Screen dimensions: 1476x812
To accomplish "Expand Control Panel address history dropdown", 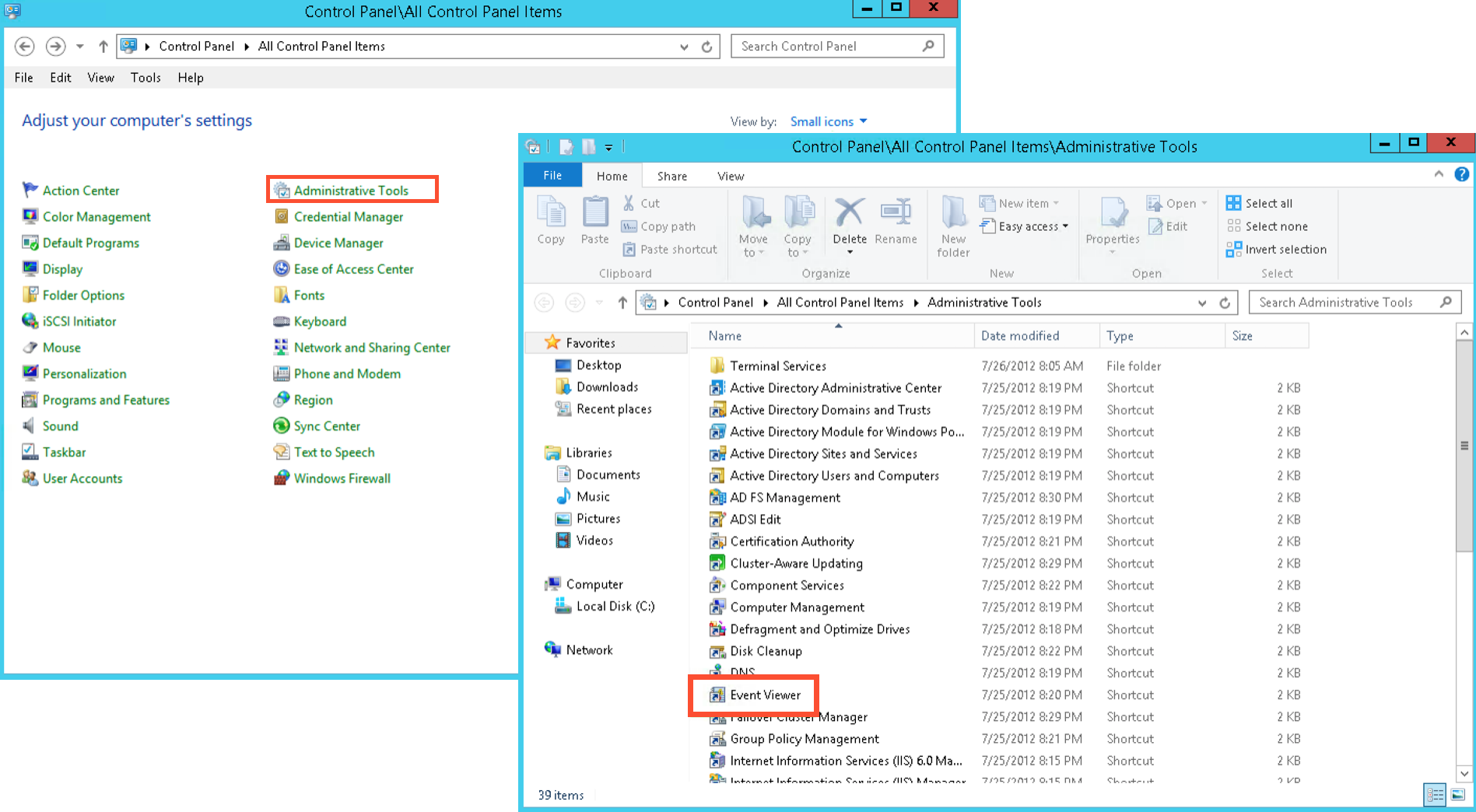I will tap(684, 47).
